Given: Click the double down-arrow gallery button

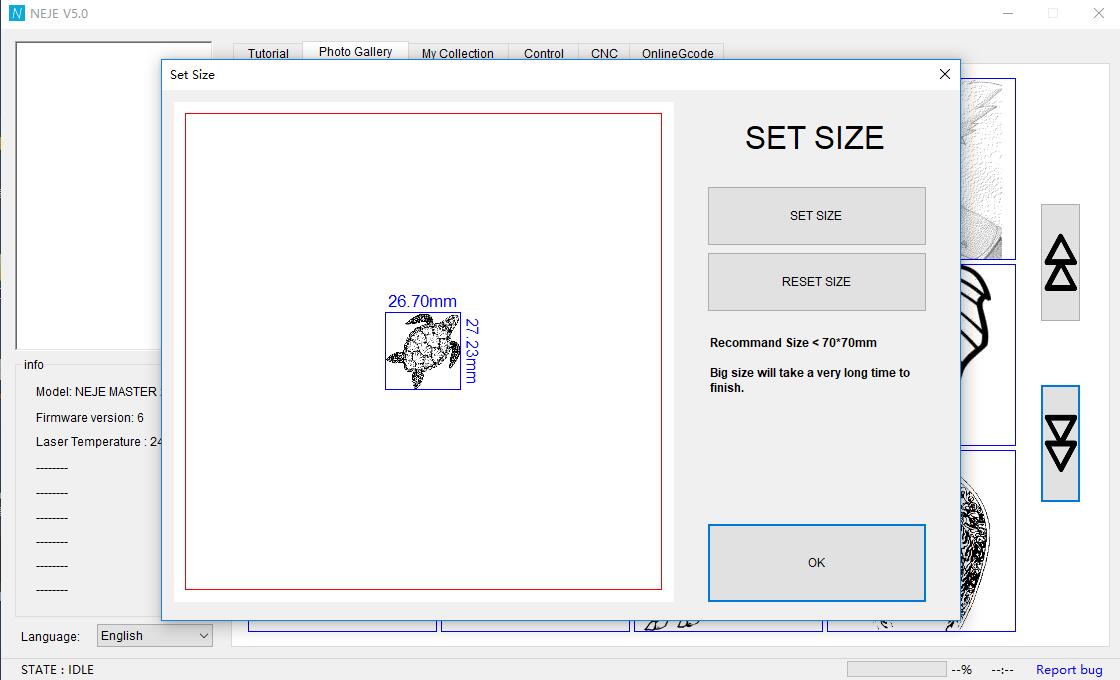Looking at the screenshot, I should tap(1060, 443).
